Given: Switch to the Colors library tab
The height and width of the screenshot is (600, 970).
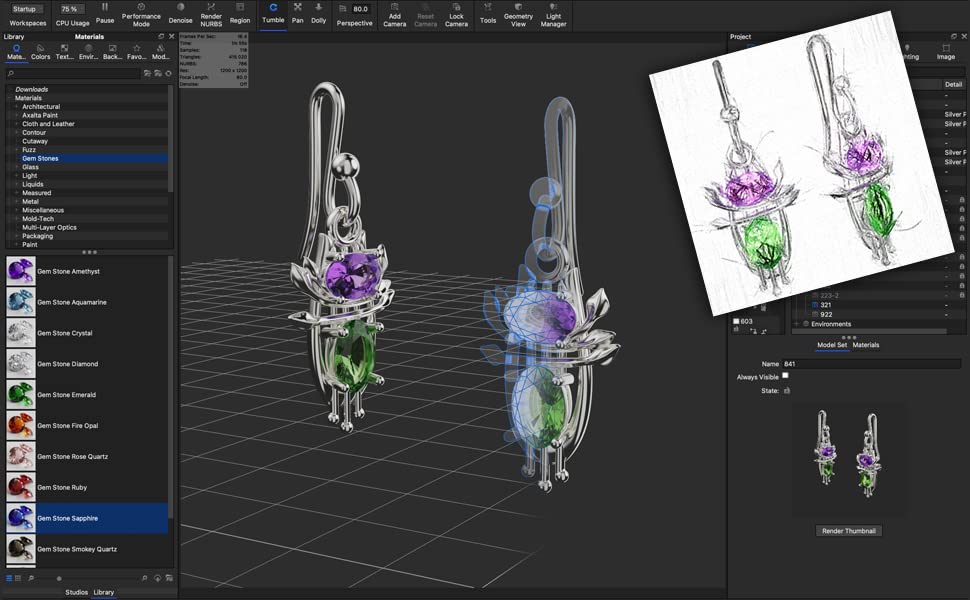Looking at the screenshot, I should (x=40, y=51).
